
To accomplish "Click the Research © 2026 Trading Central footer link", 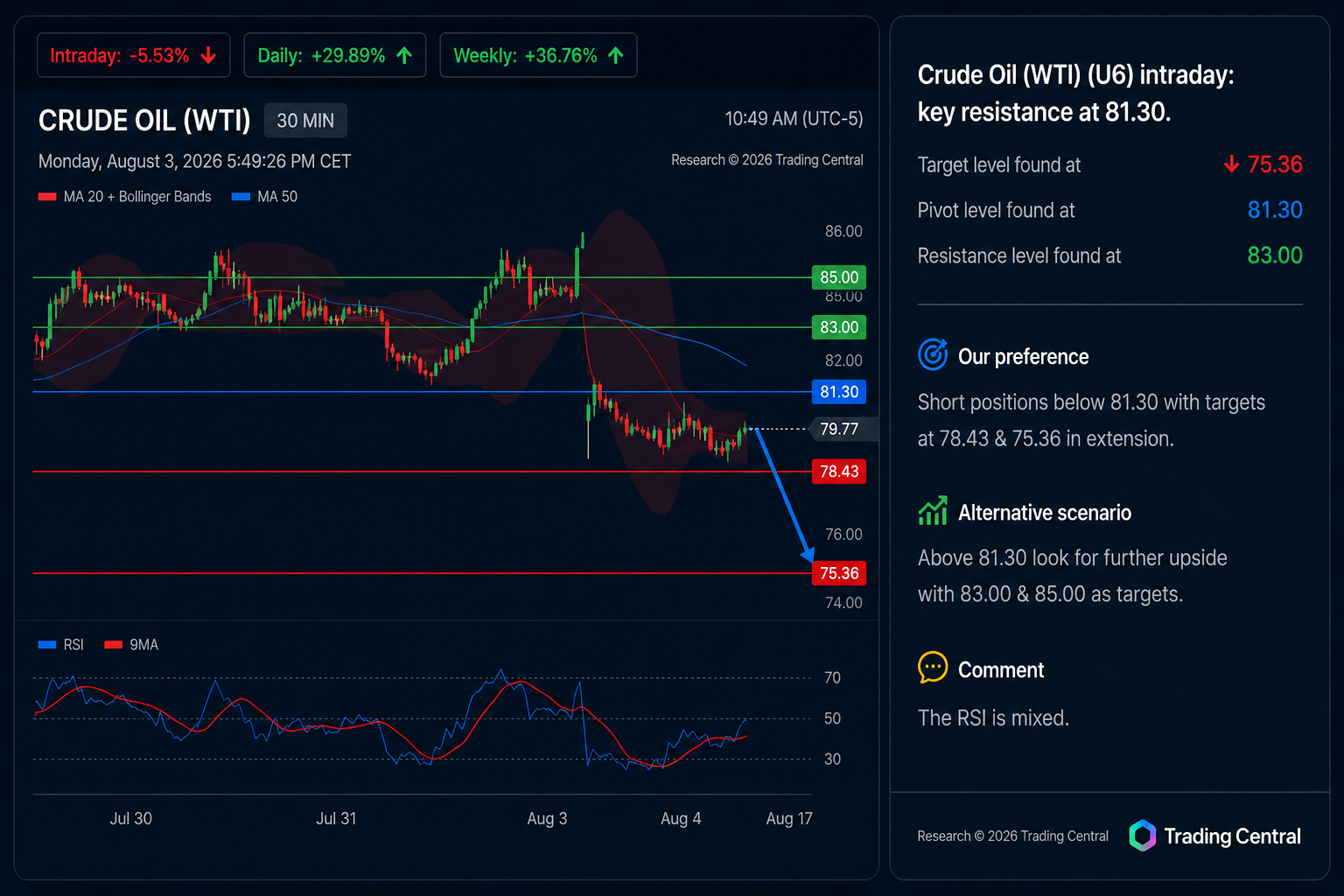I will click(1012, 836).
